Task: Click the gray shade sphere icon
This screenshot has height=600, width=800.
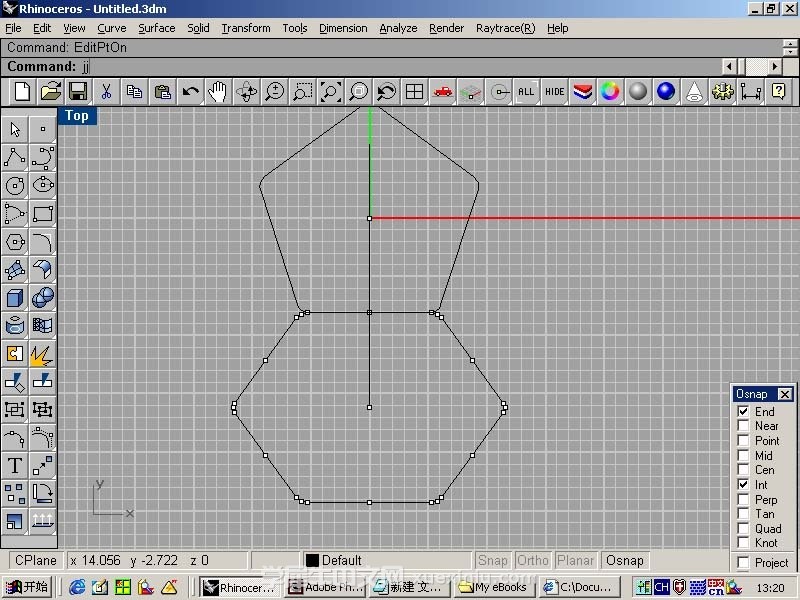Action: pyautogui.click(x=638, y=92)
